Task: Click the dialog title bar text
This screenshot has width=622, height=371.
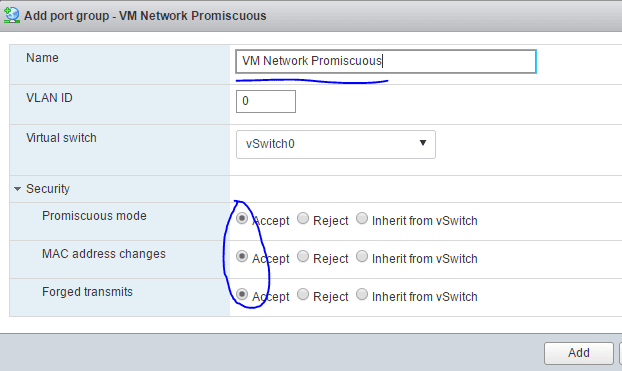Action: (145, 16)
